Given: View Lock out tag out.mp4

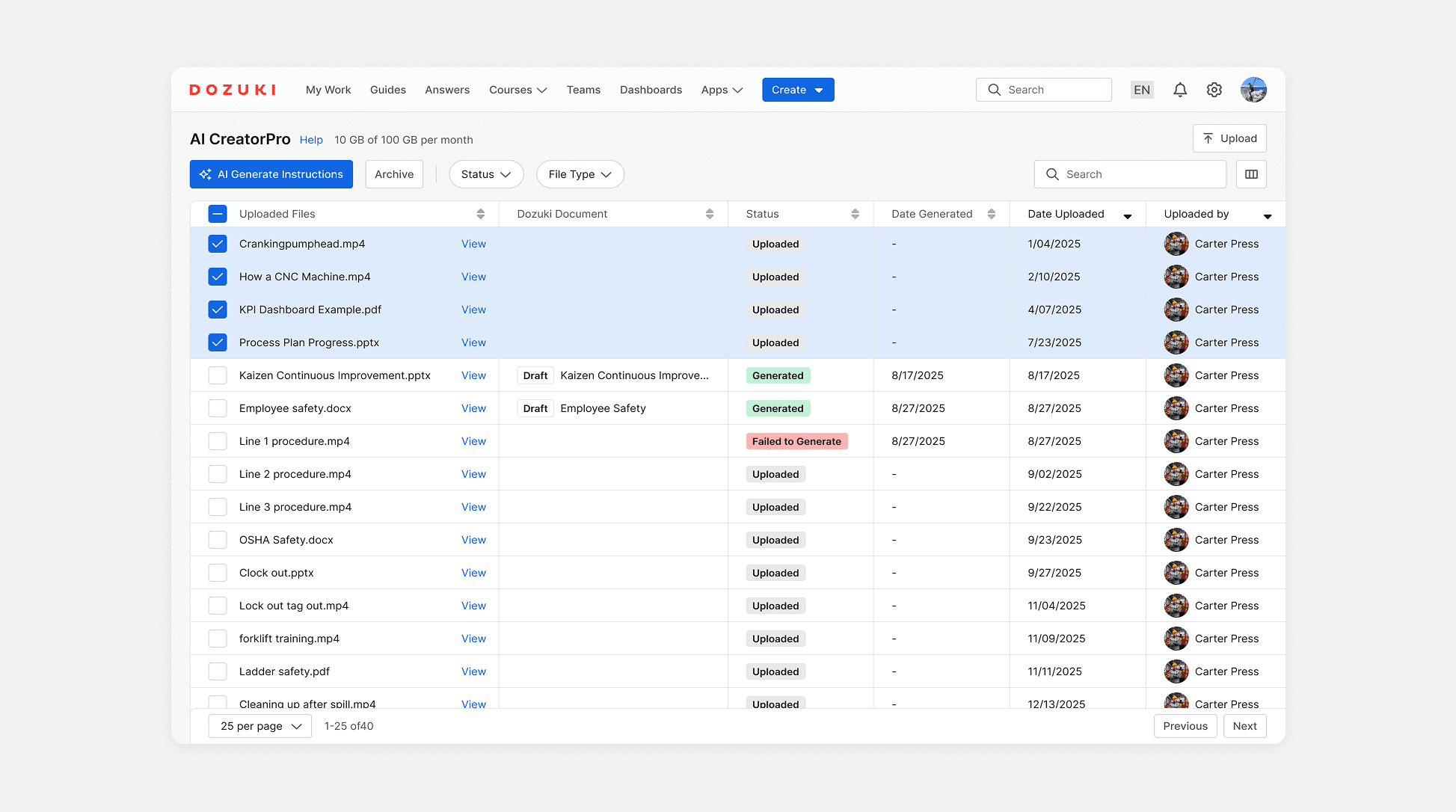Looking at the screenshot, I should 473,606.
